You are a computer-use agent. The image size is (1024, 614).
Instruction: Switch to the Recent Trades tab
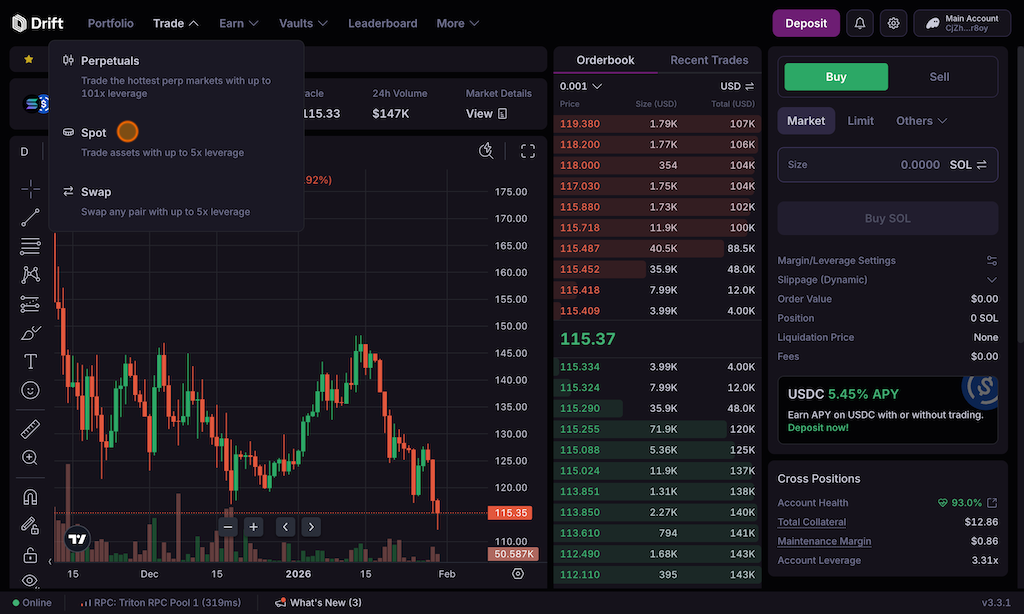click(709, 60)
